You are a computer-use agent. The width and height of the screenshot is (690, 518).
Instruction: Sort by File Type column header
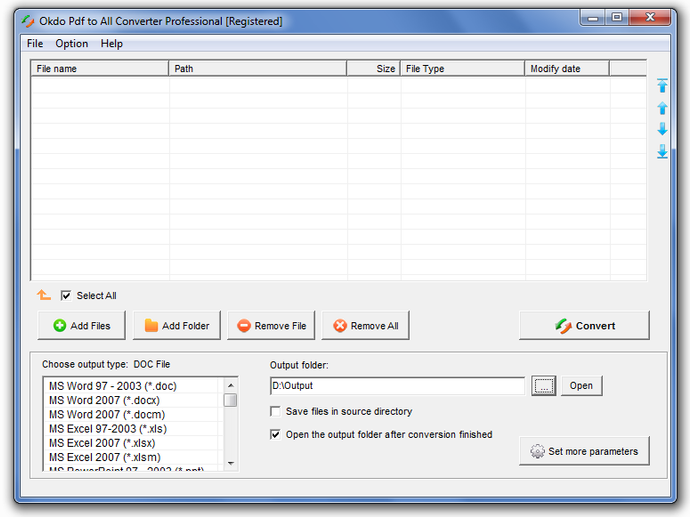pos(462,69)
